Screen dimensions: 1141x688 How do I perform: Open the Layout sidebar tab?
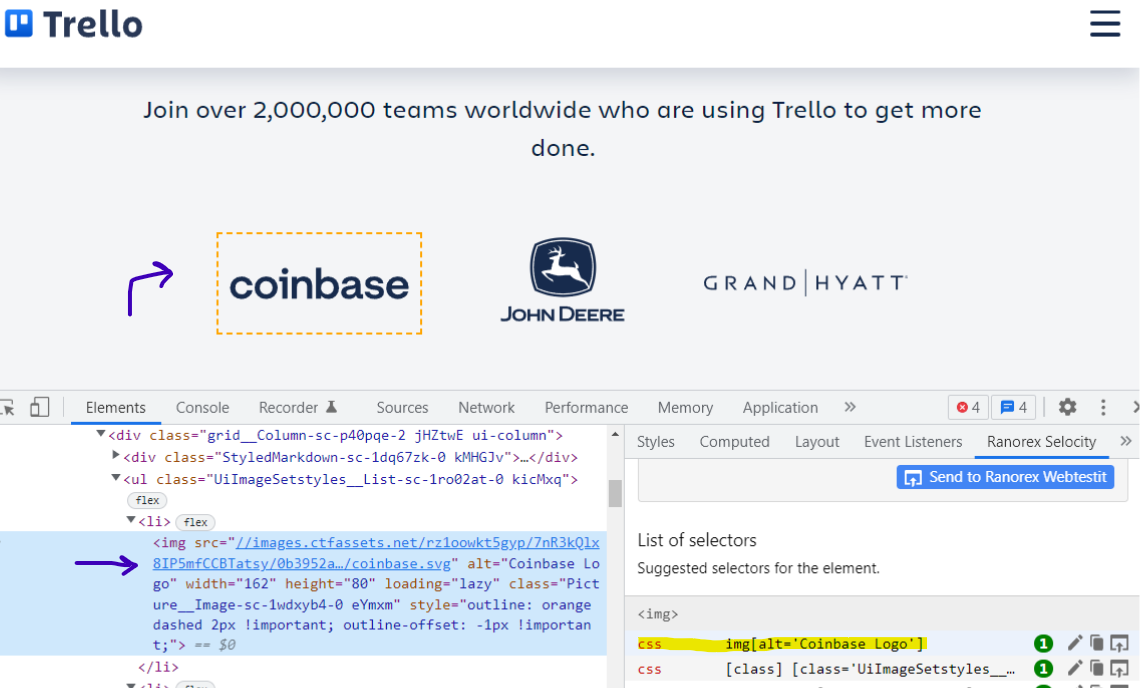pos(816,442)
